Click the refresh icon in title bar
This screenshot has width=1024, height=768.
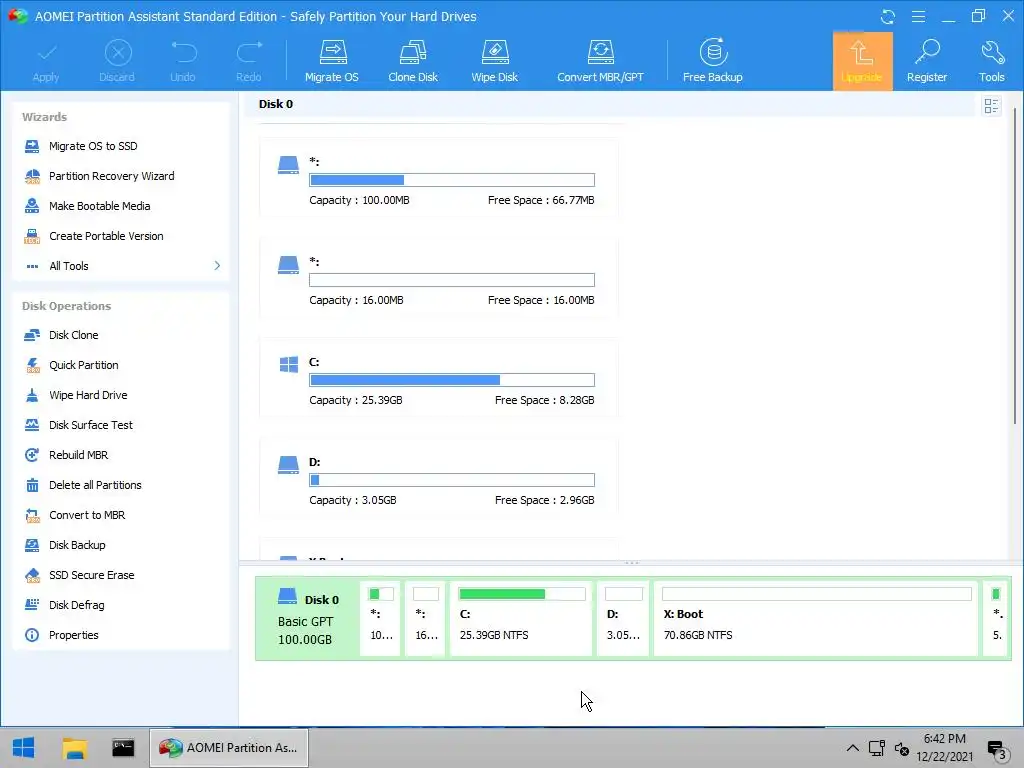[888, 16]
